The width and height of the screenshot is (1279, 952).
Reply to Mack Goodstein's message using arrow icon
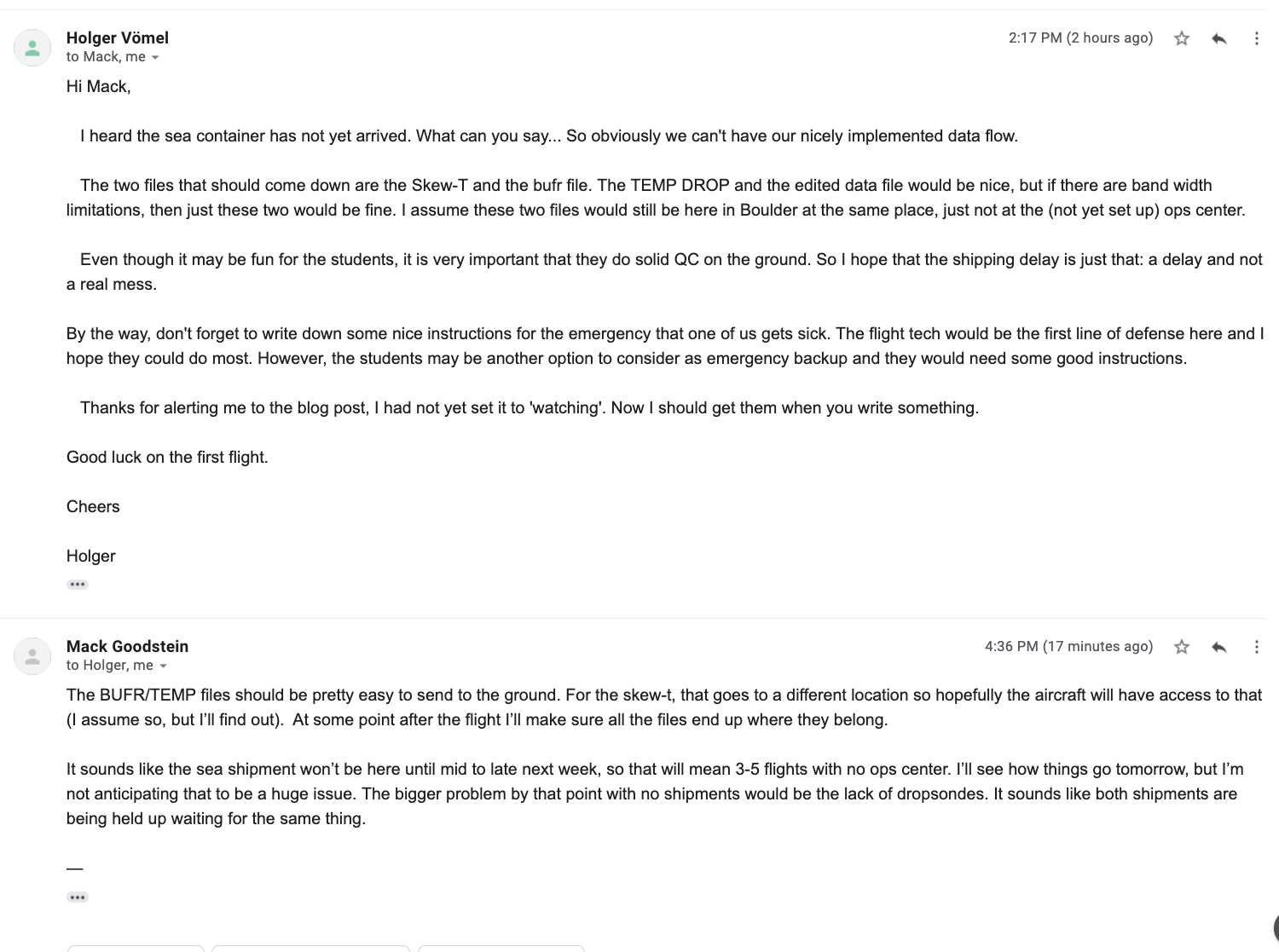(x=1219, y=647)
